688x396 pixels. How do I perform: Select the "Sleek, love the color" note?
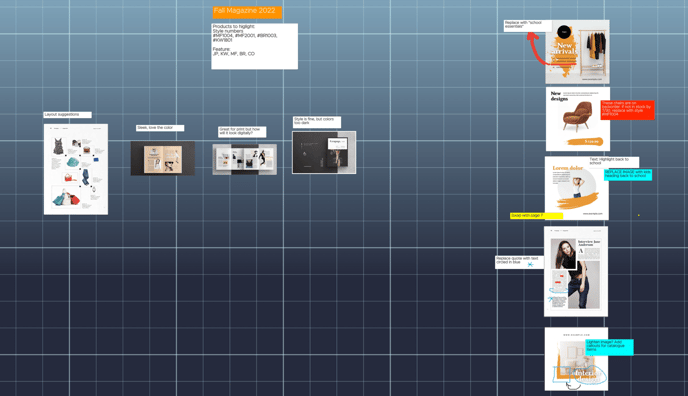(x=160, y=128)
